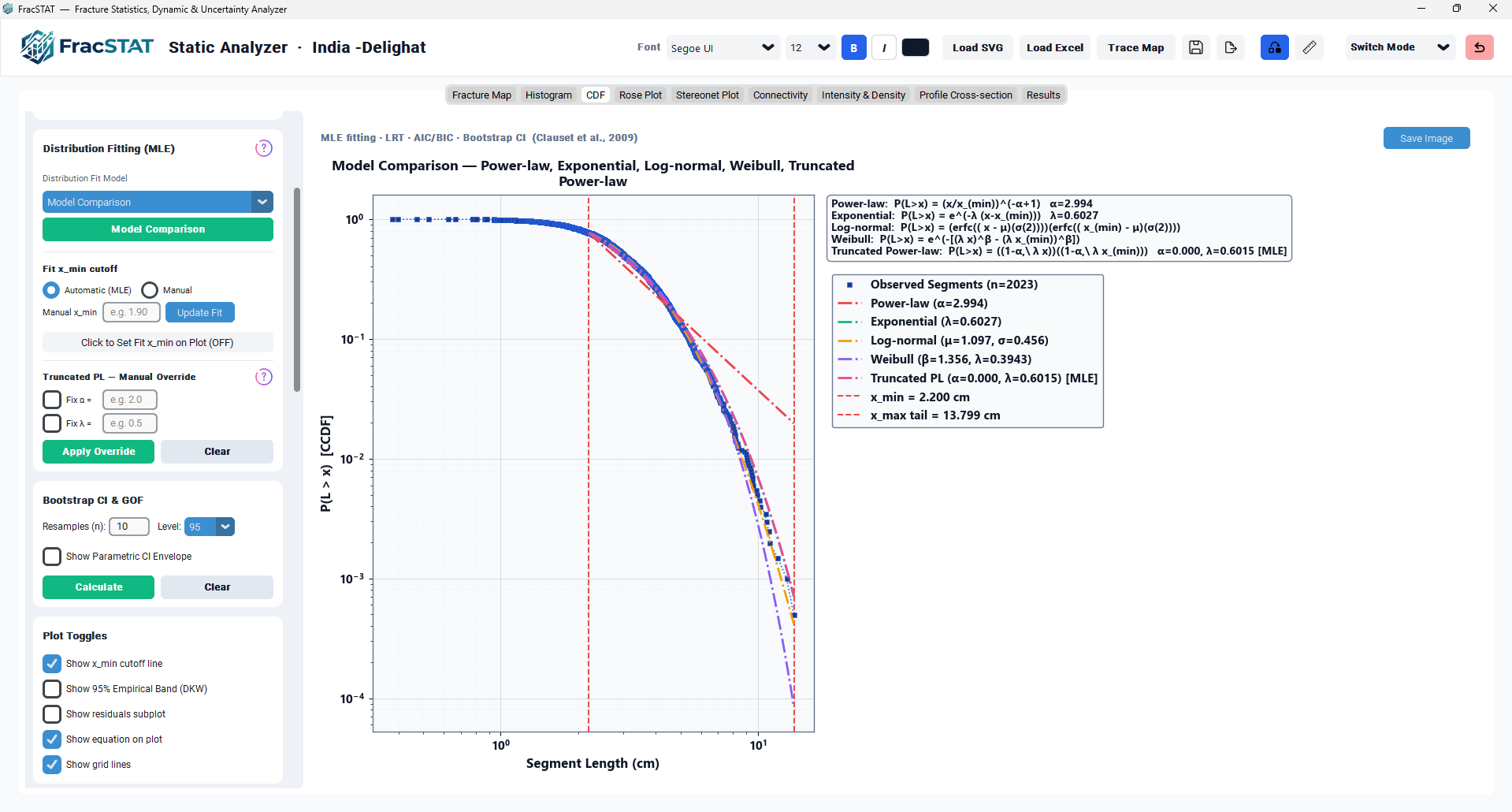
Task: Uncheck Show x_min cutoff line
Action: [52, 664]
